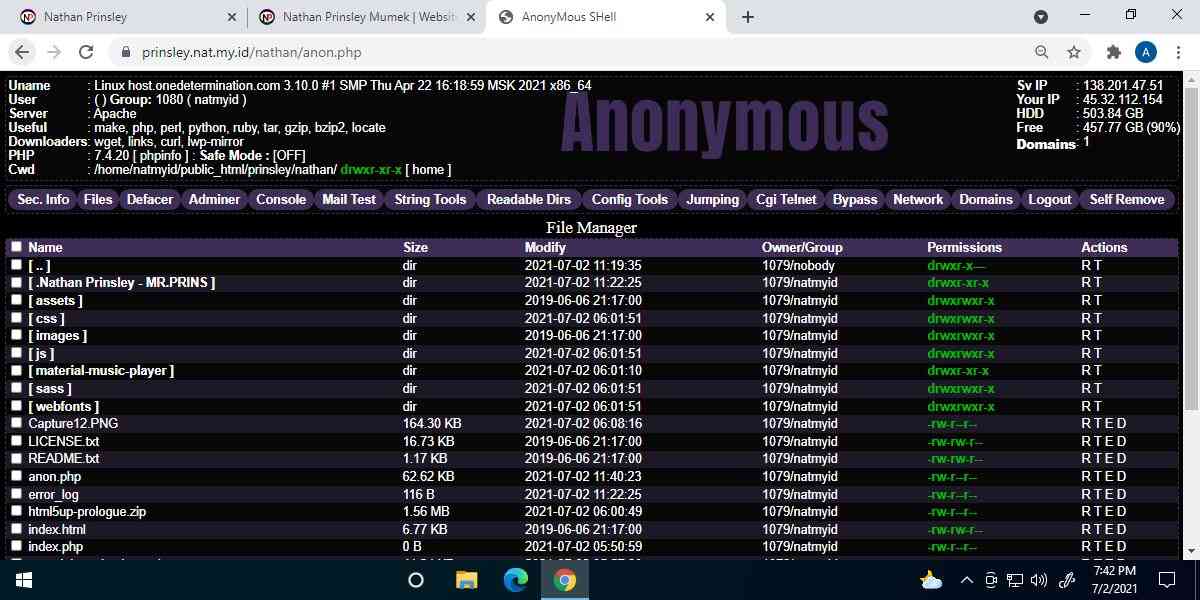Image resolution: width=1200 pixels, height=600 pixels.
Task: Toggle the select-all checkbox beside Name header
Action: pyautogui.click(x=16, y=247)
